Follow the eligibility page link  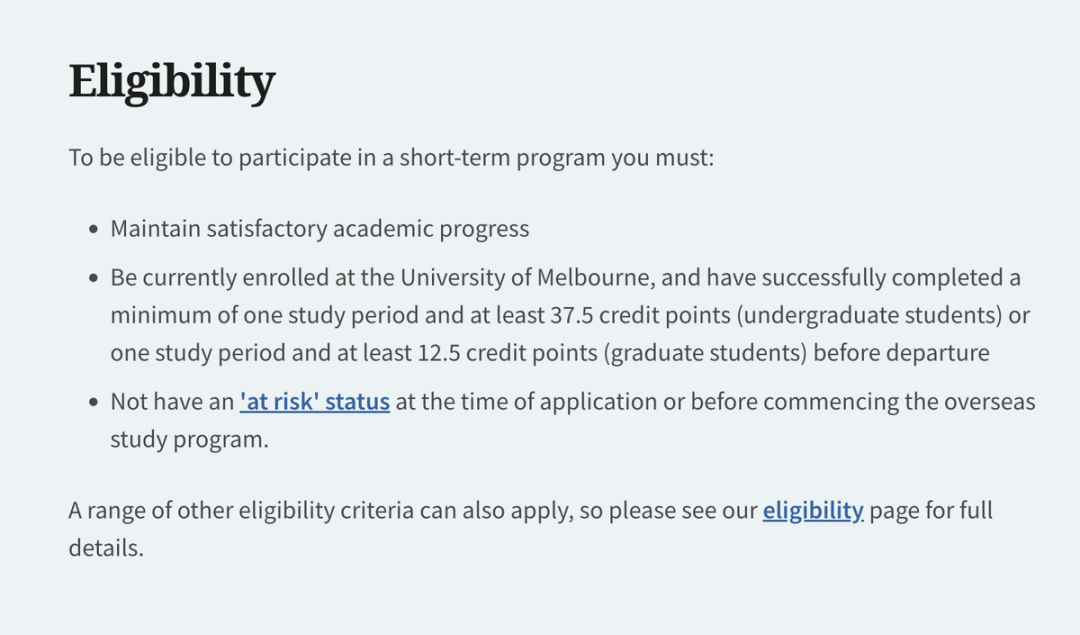pyautogui.click(x=813, y=510)
